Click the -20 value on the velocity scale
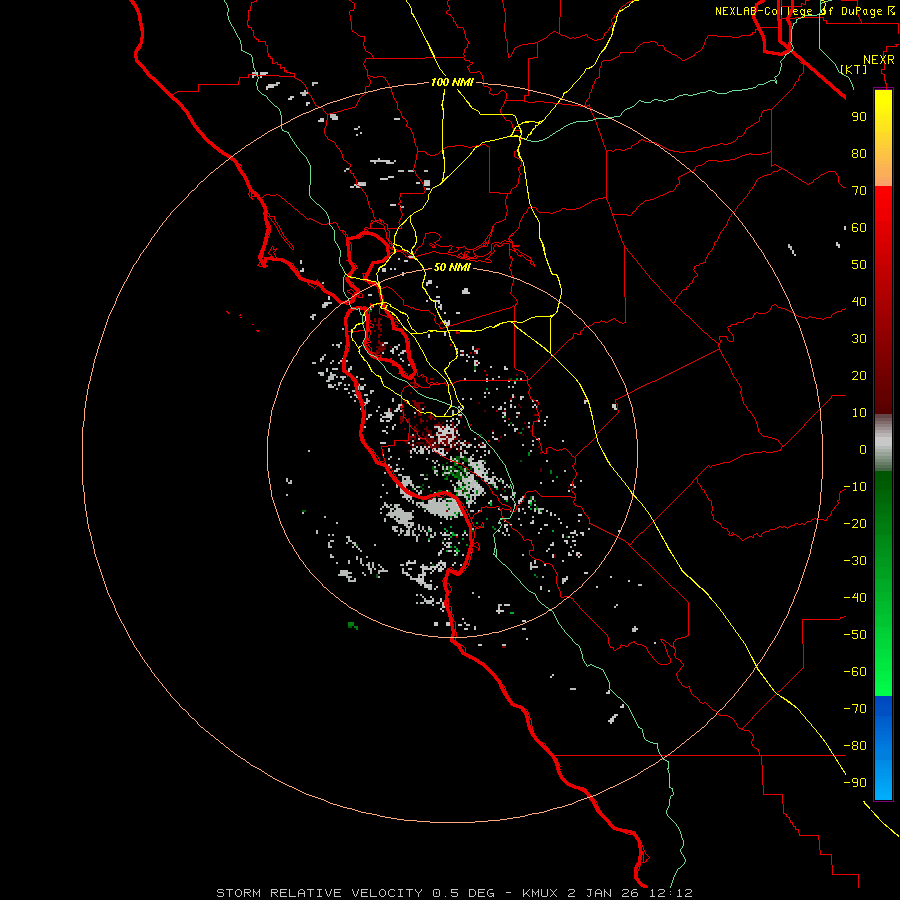 [x=855, y=524]
